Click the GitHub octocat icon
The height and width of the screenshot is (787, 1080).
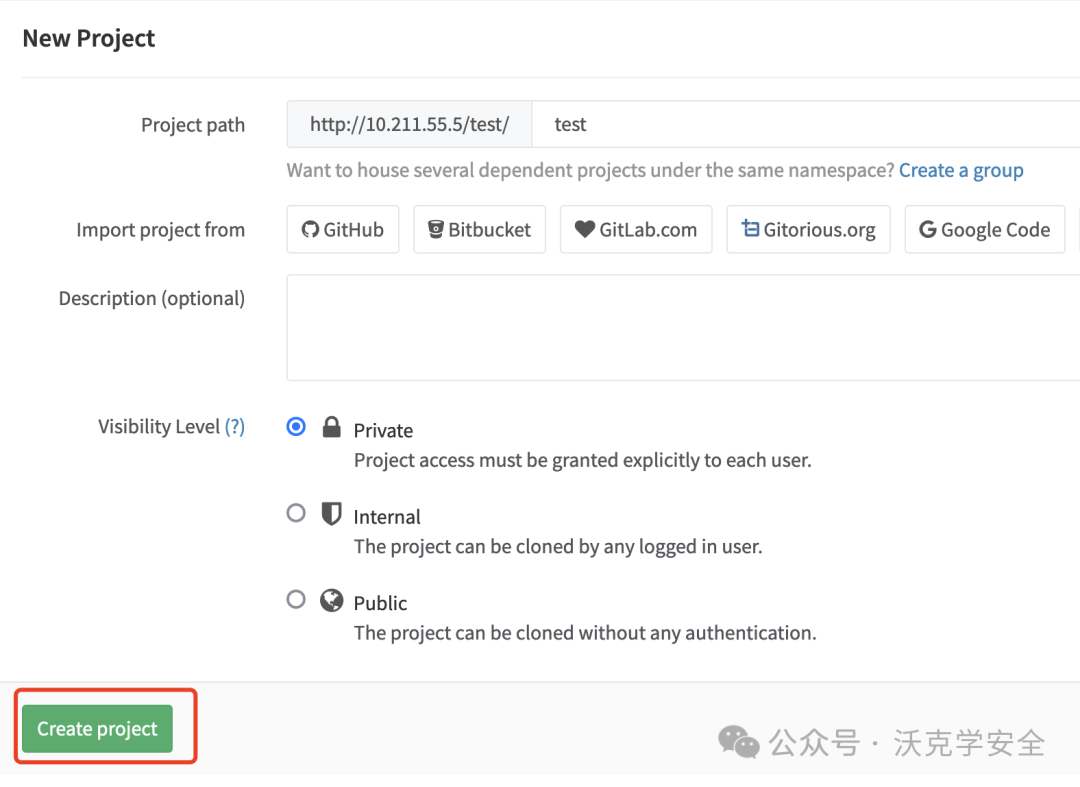click(x=310, y=229)
